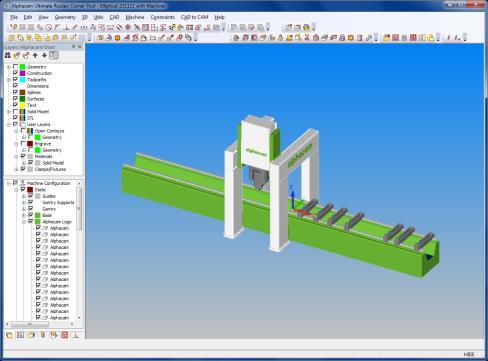Toggle the STL layer checkbox
Viewport: 488px width, 361px height.
pyautogui.click(x=15, y=118)
